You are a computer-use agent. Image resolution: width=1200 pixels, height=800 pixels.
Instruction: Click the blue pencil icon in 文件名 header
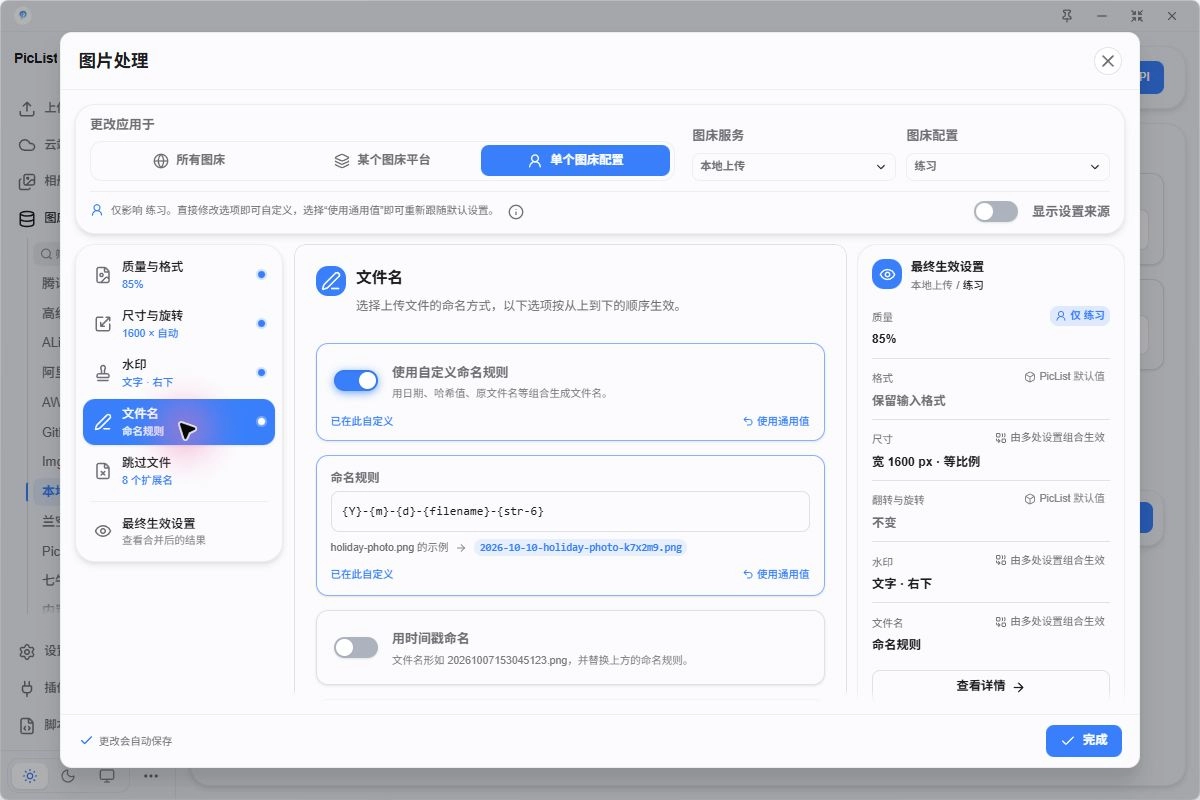(x=331, y=281)
